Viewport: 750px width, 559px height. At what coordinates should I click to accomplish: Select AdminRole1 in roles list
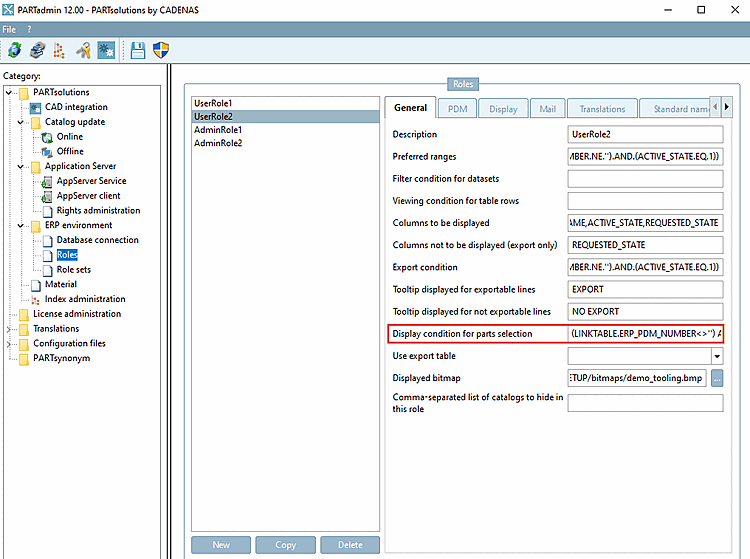286,130
